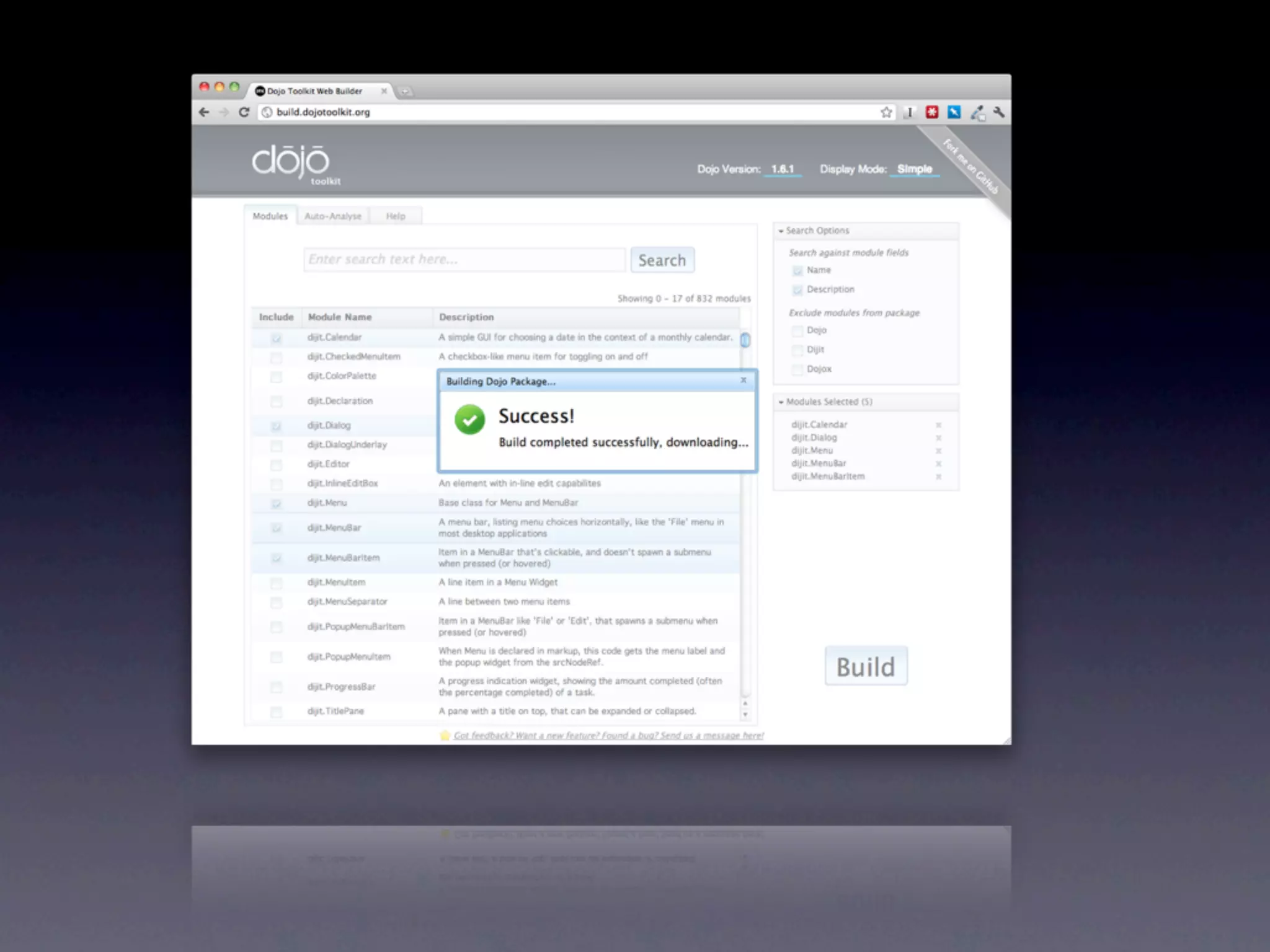Click the Search button
This screenshot has width=1270, height=952.
pos(662,260)
